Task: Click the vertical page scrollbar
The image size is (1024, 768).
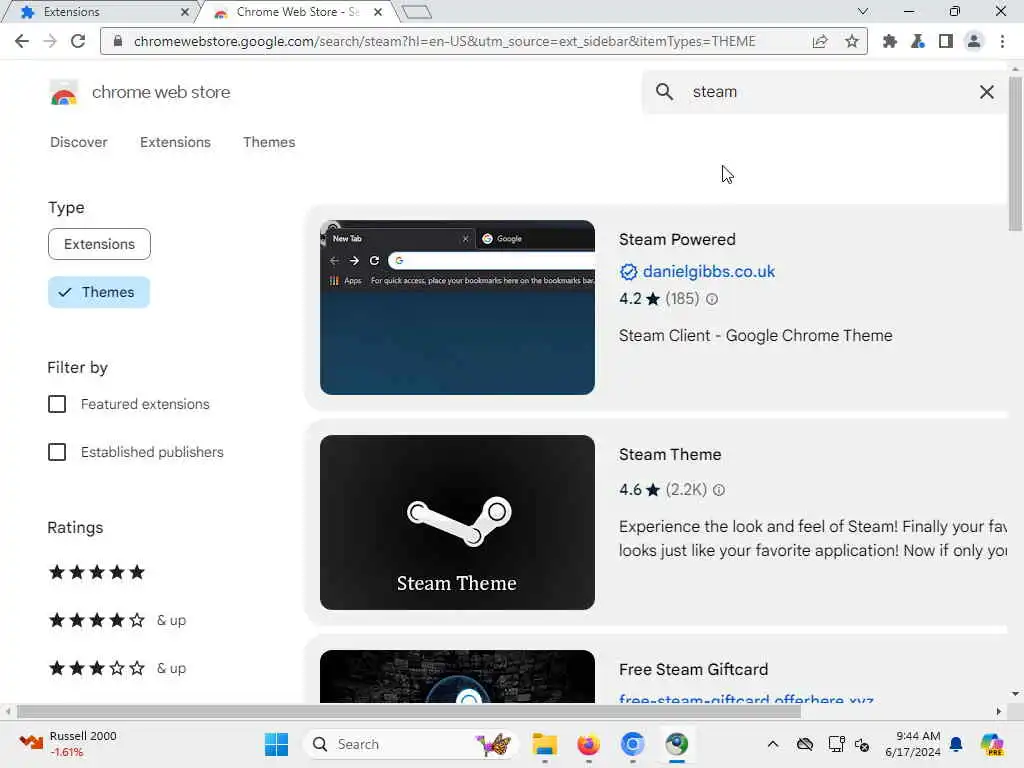Action: [1015, 153]
